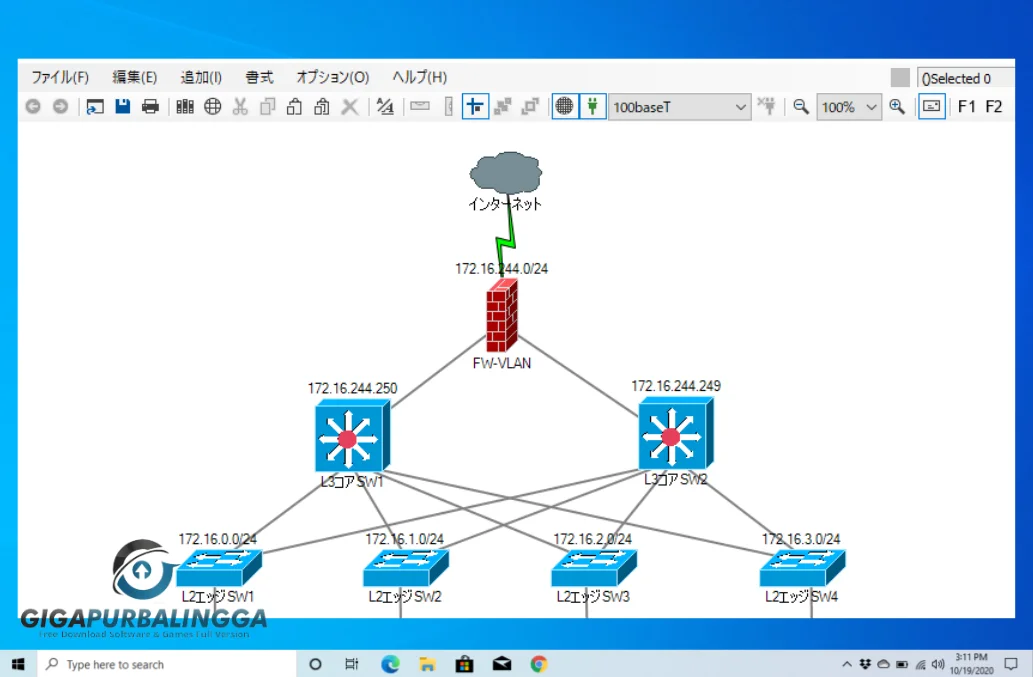Click the double clipboard paste icon

click(322, 106)
